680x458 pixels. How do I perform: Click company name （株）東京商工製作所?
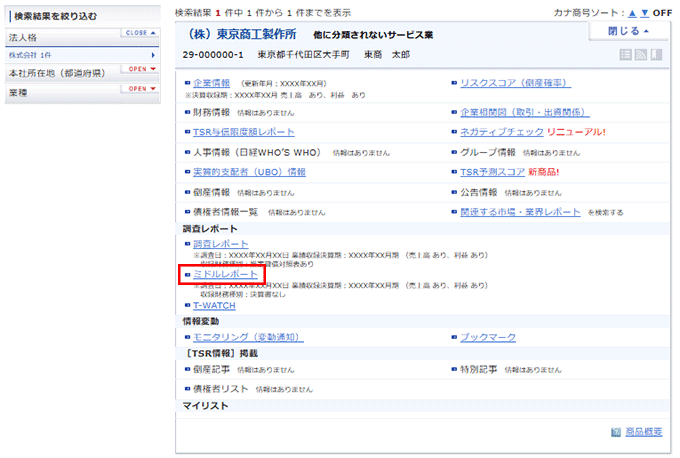[242, 34]
